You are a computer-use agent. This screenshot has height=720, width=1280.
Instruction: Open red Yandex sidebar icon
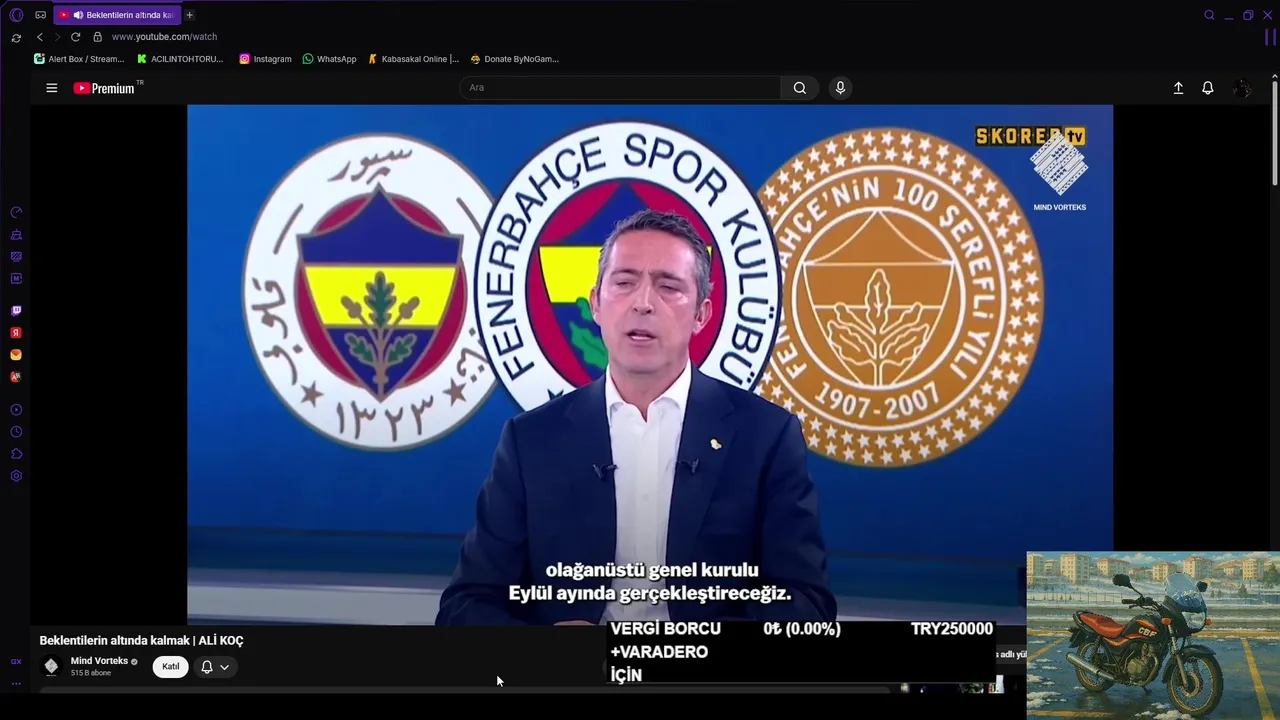tap(16, 333)
